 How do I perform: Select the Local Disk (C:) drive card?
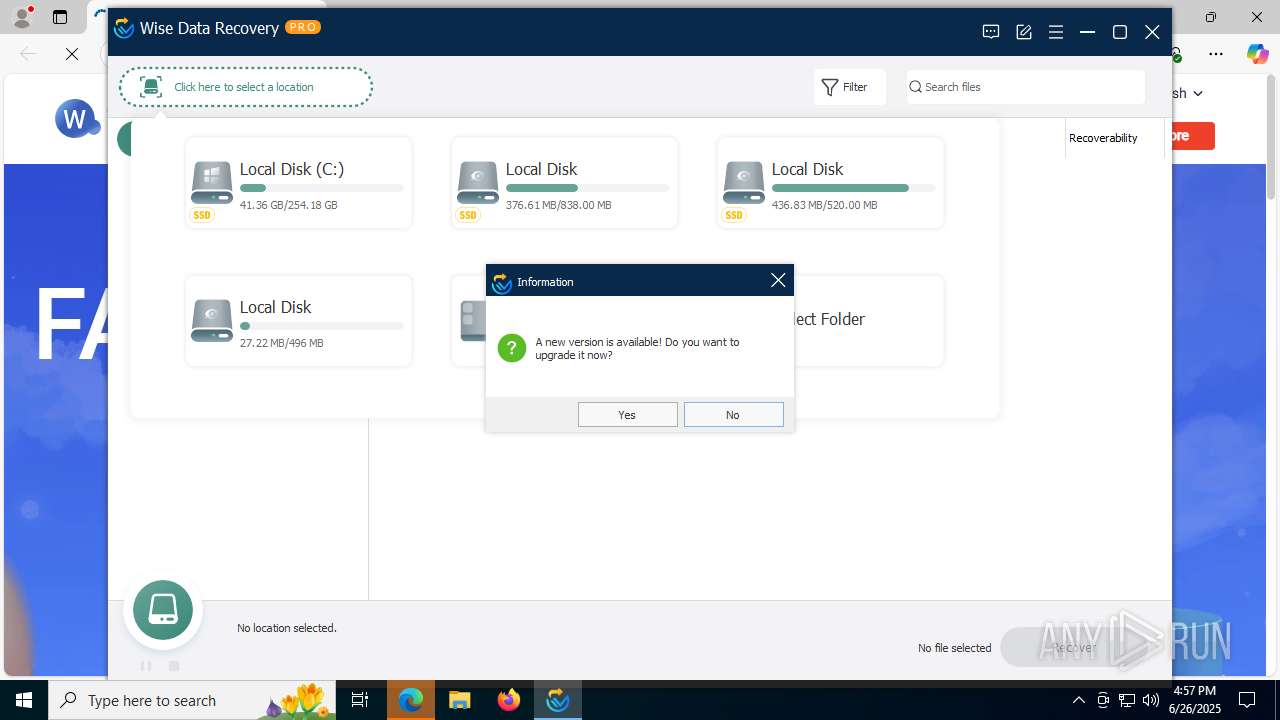pos(298,183)
